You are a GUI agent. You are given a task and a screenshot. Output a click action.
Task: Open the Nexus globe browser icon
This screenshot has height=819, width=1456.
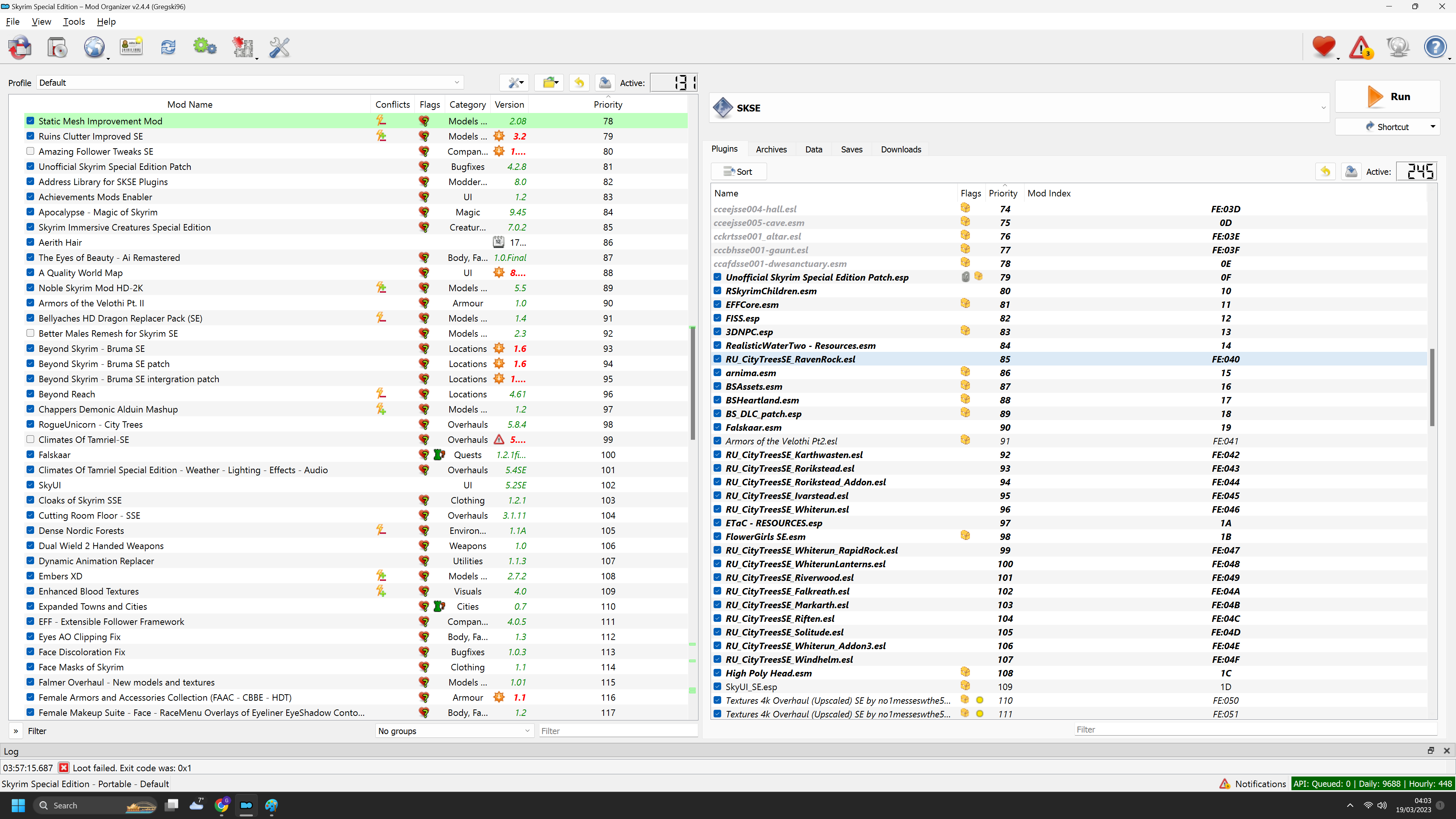(94, 47)
